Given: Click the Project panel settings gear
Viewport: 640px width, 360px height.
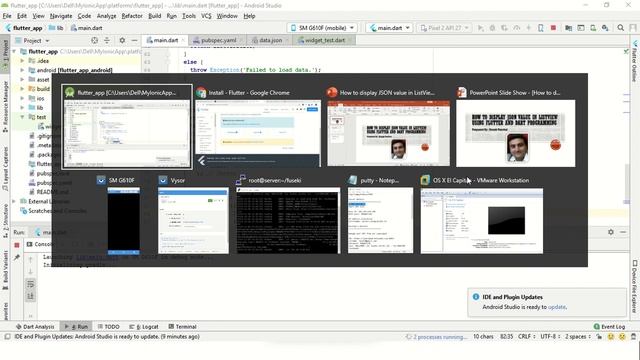Looking at the screenshot, I should pos(122,40).
